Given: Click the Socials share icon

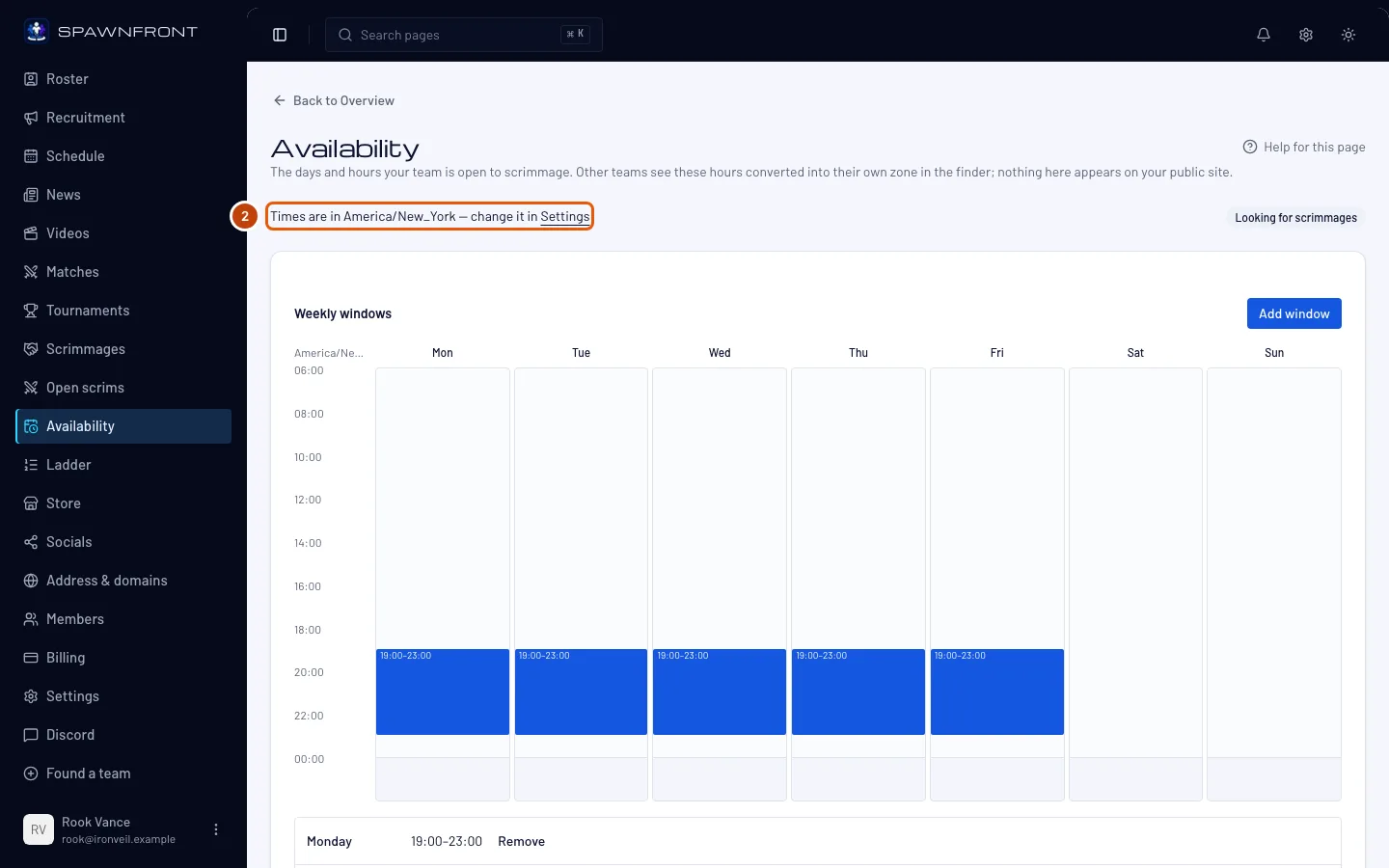Looking at the screenshot, I should tap(31, 542).
